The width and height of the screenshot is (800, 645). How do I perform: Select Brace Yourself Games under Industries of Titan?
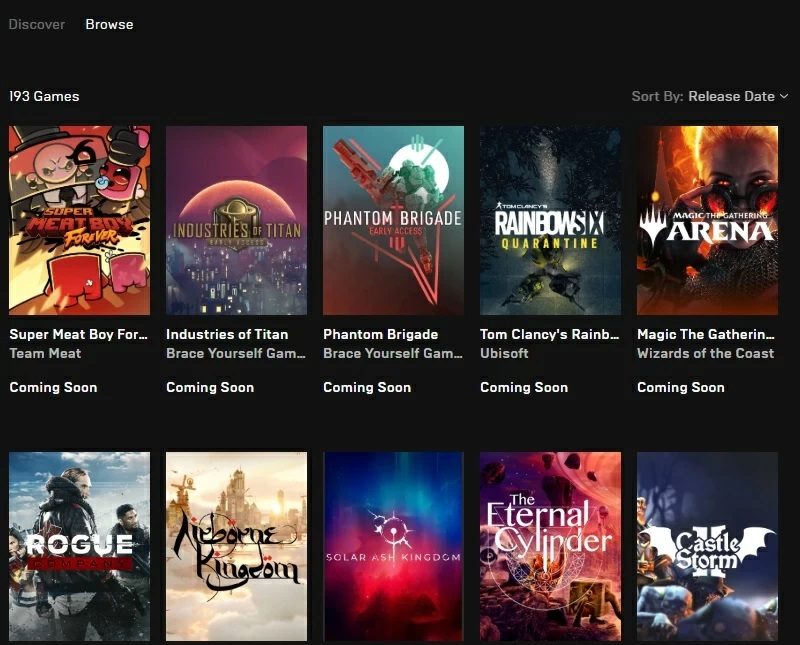pyautogui.click(x=236, y=353)
